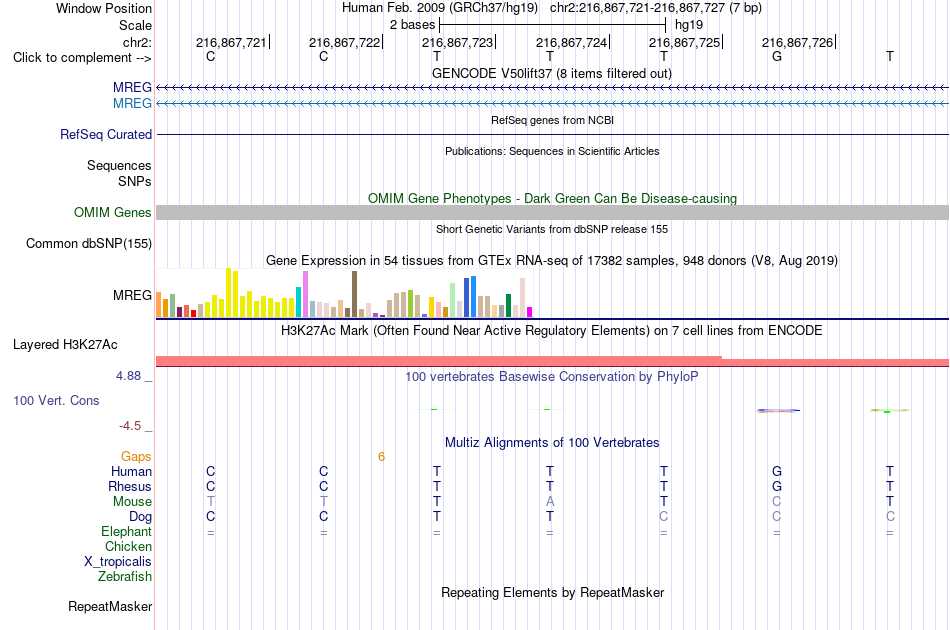Open the RefSeq Curated track label
The height and width of the screenshot is (630, 950).
(105, 134)
